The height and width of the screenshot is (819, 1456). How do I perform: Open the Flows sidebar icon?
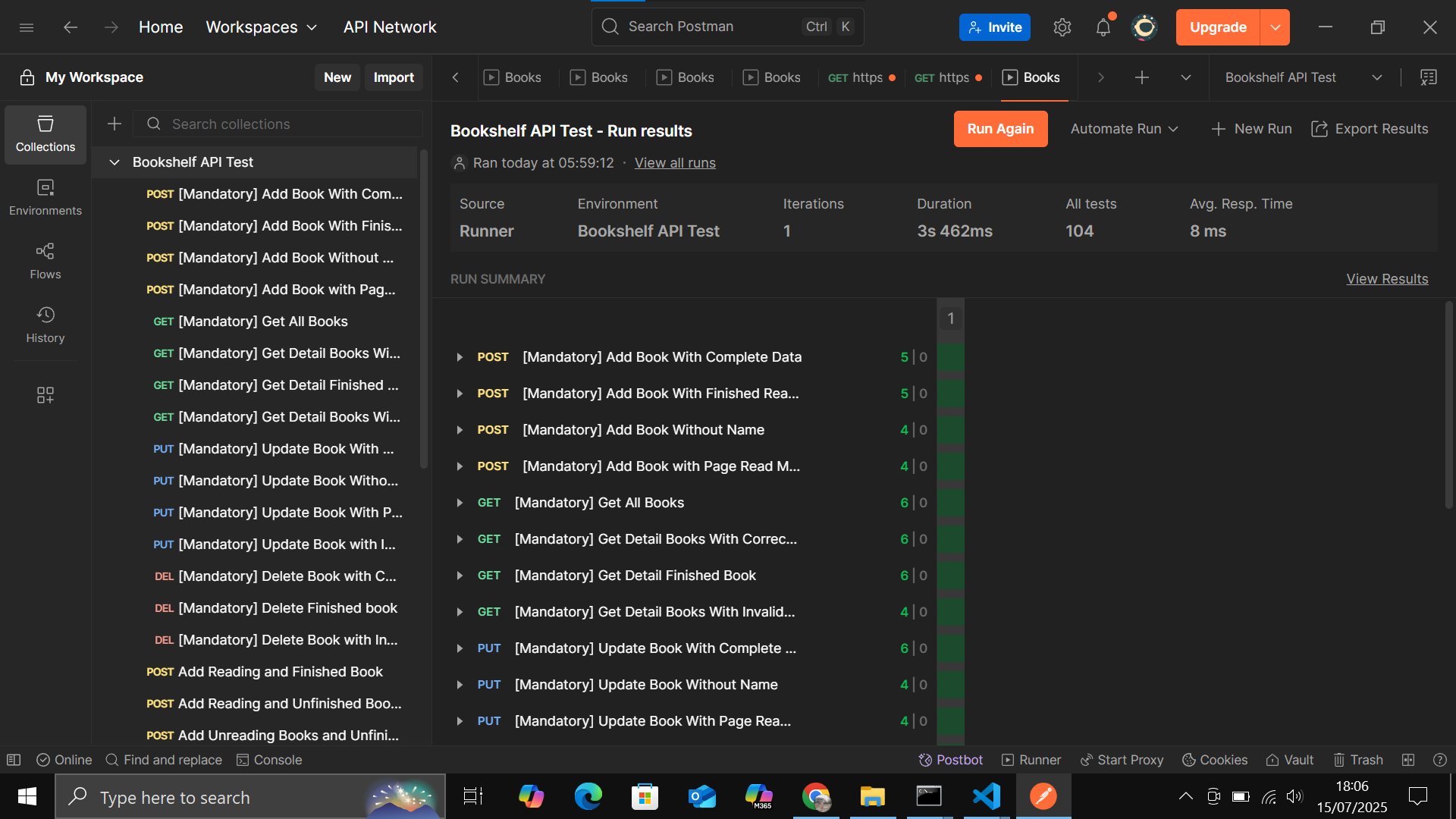[45, 262]
